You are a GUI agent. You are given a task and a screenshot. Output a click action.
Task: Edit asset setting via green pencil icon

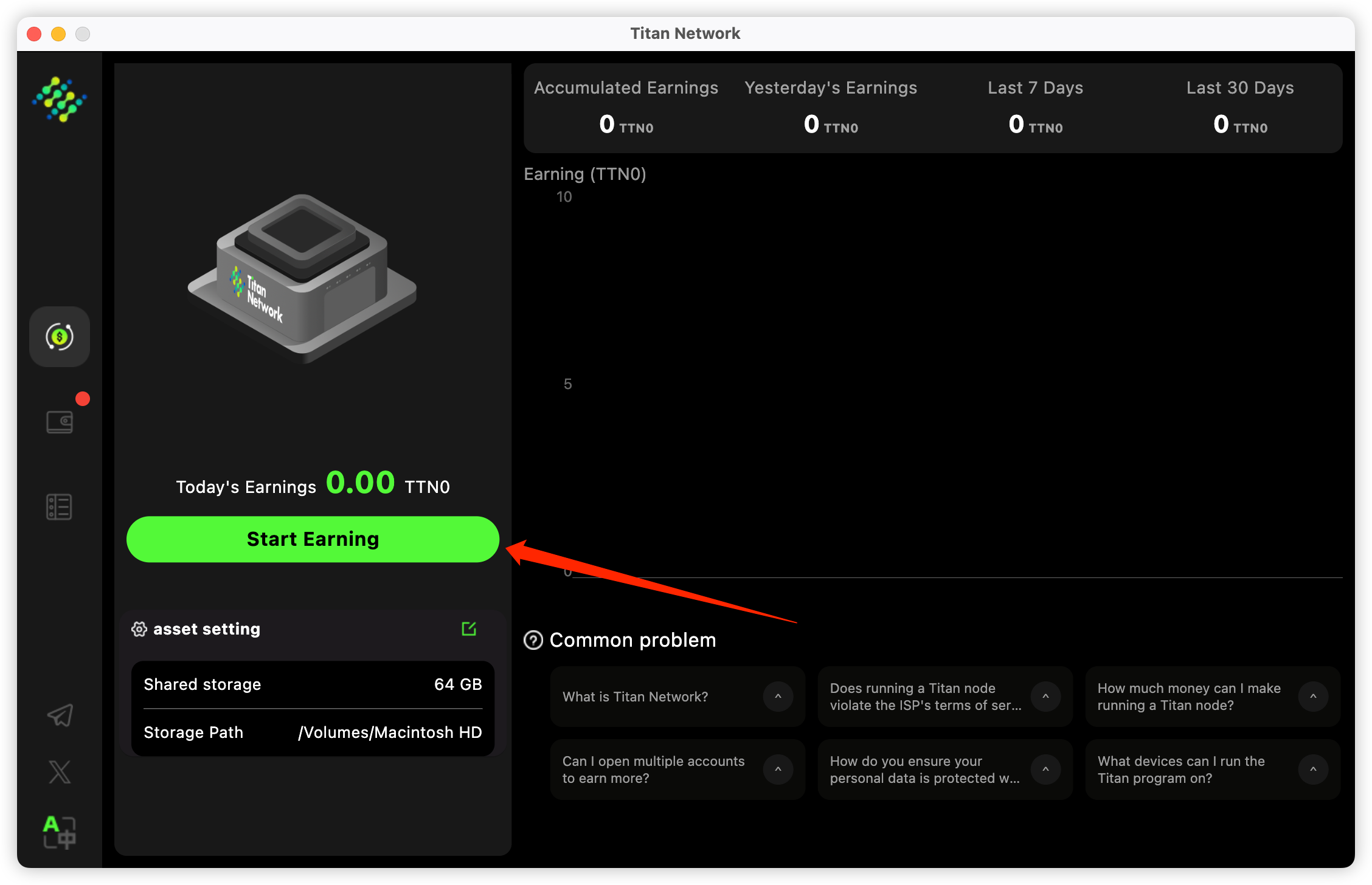click(x=469, y=628)
